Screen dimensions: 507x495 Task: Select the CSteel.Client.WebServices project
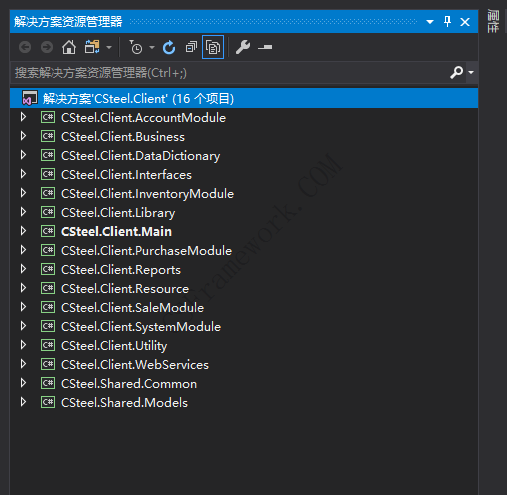coord(135,365)
